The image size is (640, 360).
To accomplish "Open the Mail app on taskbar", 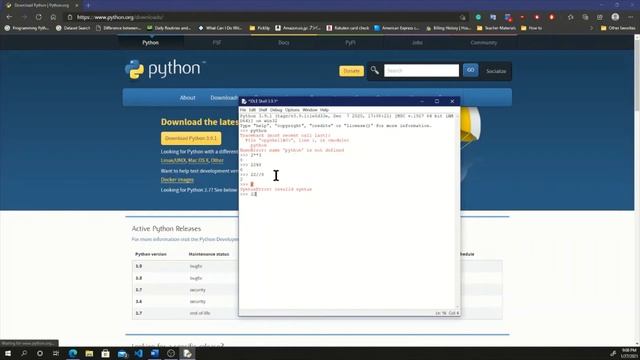I will (122, 353).
